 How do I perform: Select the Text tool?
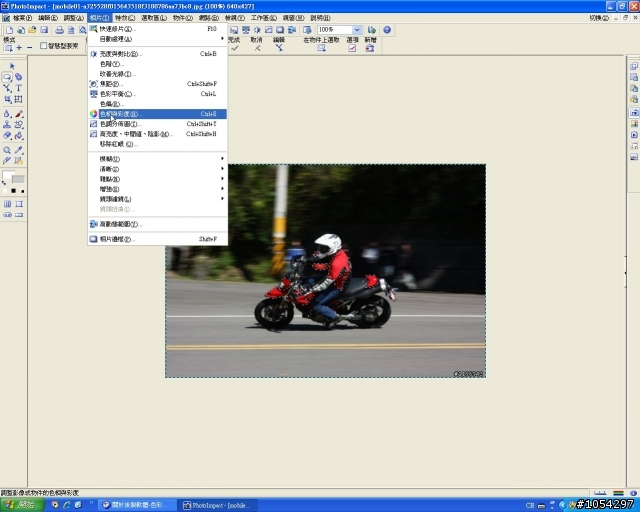[18, 88]
